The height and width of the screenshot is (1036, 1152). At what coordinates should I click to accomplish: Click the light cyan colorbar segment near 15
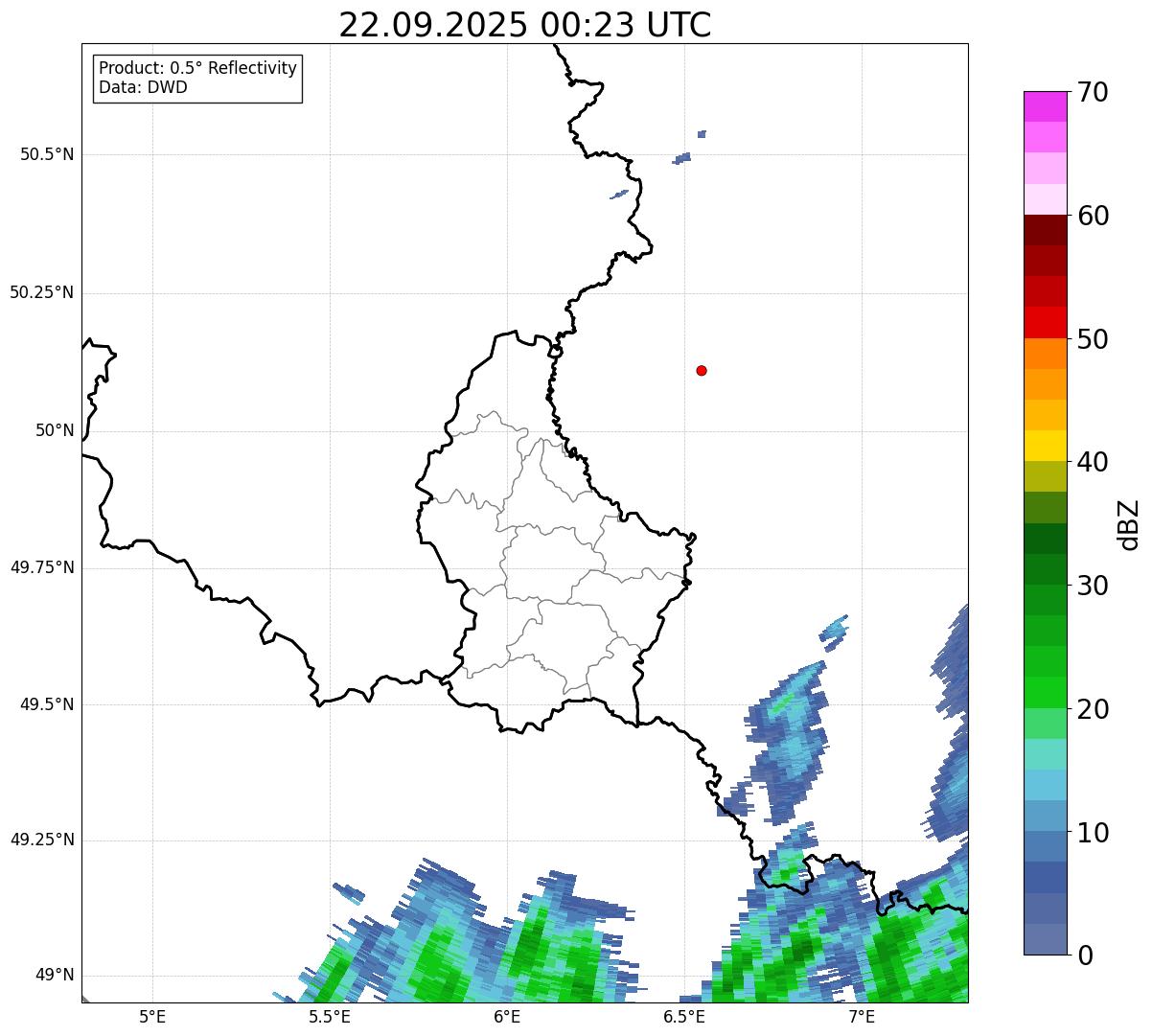[x=1046, y=754]
